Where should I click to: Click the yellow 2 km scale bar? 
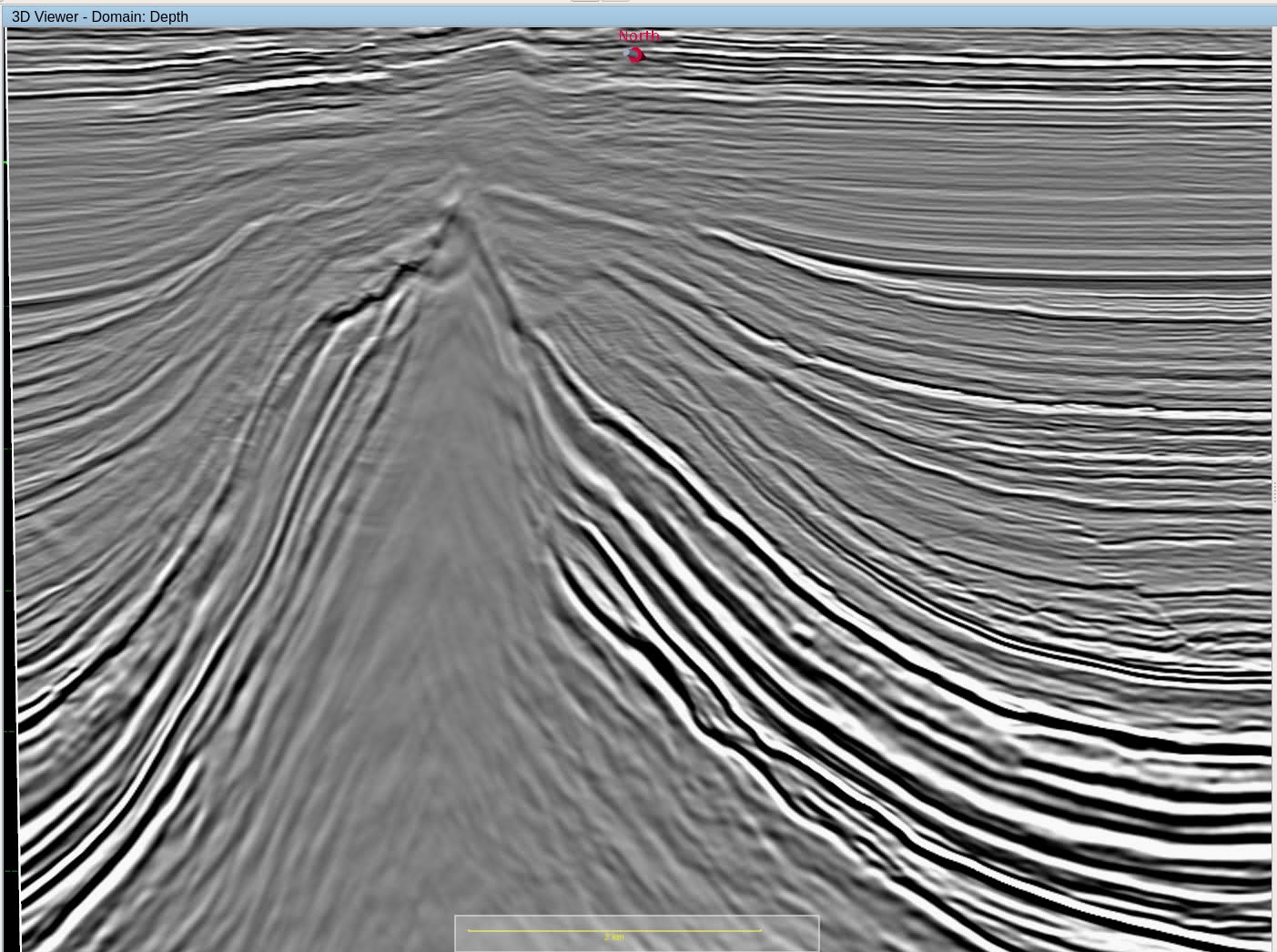614,931
